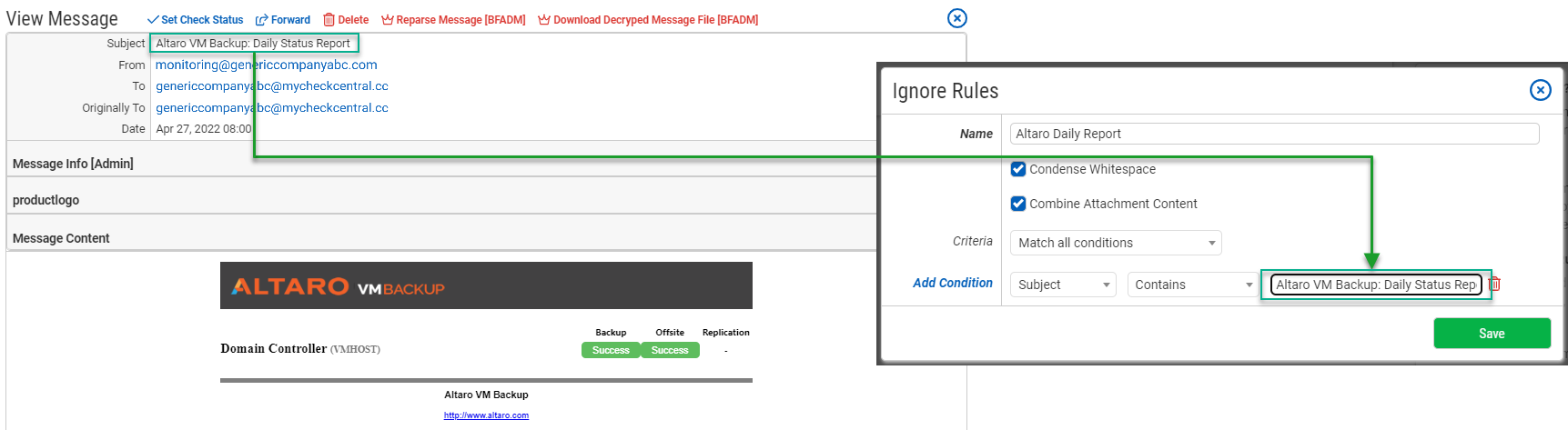The width and height of the screenshot is (1568, 430).
Task: Click the Originally To email address
Action: tap(272, 107)
